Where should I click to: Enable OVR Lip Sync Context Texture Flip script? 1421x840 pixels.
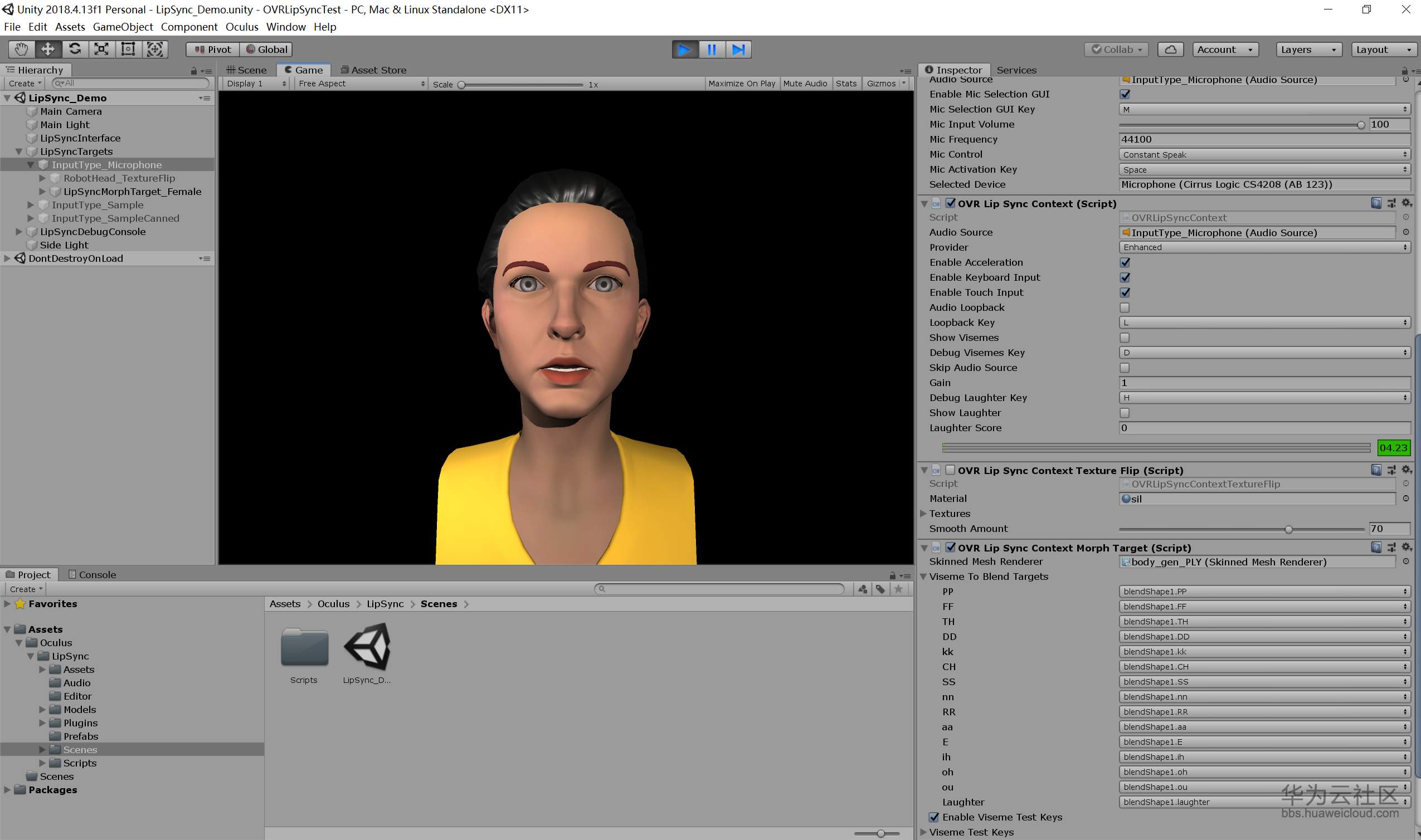pos(951,470)
